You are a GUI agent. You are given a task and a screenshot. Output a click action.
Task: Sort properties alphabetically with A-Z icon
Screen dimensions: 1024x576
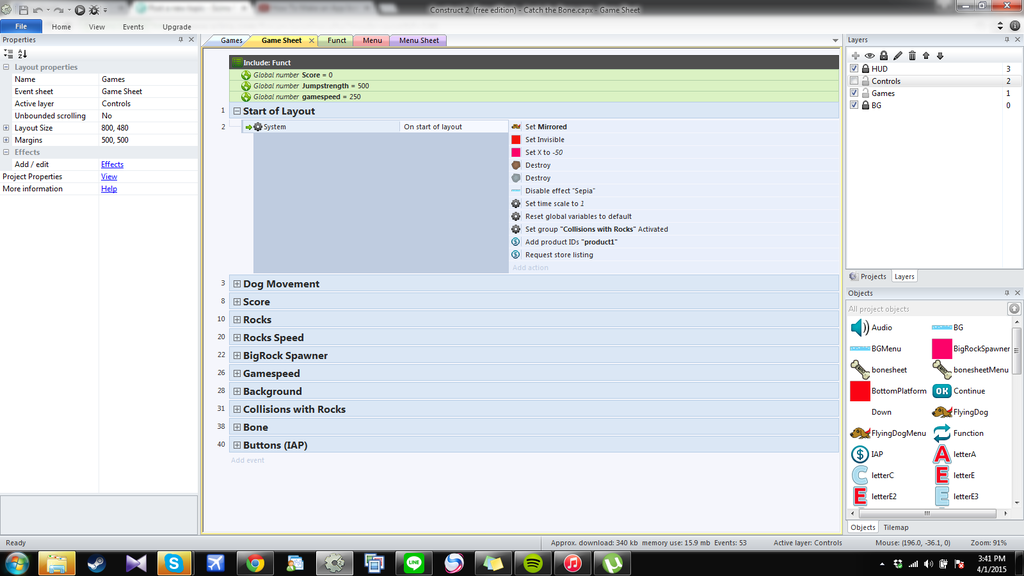click(x=22, y=54)
